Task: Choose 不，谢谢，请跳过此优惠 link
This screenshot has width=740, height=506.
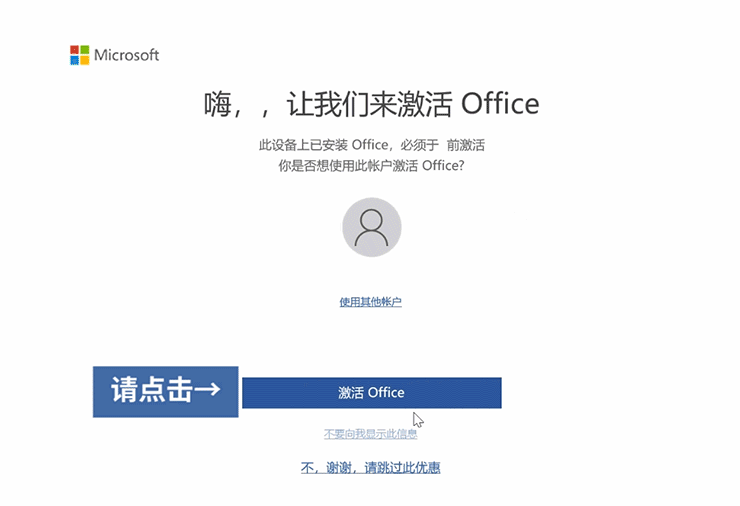Action: [370, 468]
